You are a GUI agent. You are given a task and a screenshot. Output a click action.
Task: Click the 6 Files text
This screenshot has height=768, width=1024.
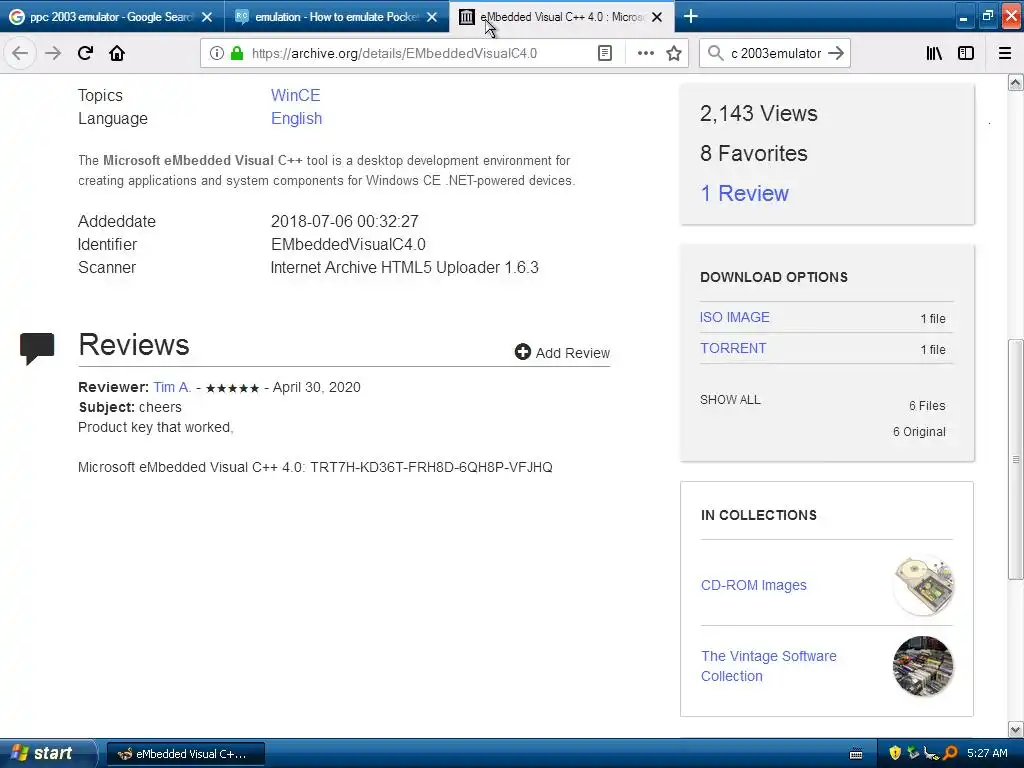click(x=927, y=406)
